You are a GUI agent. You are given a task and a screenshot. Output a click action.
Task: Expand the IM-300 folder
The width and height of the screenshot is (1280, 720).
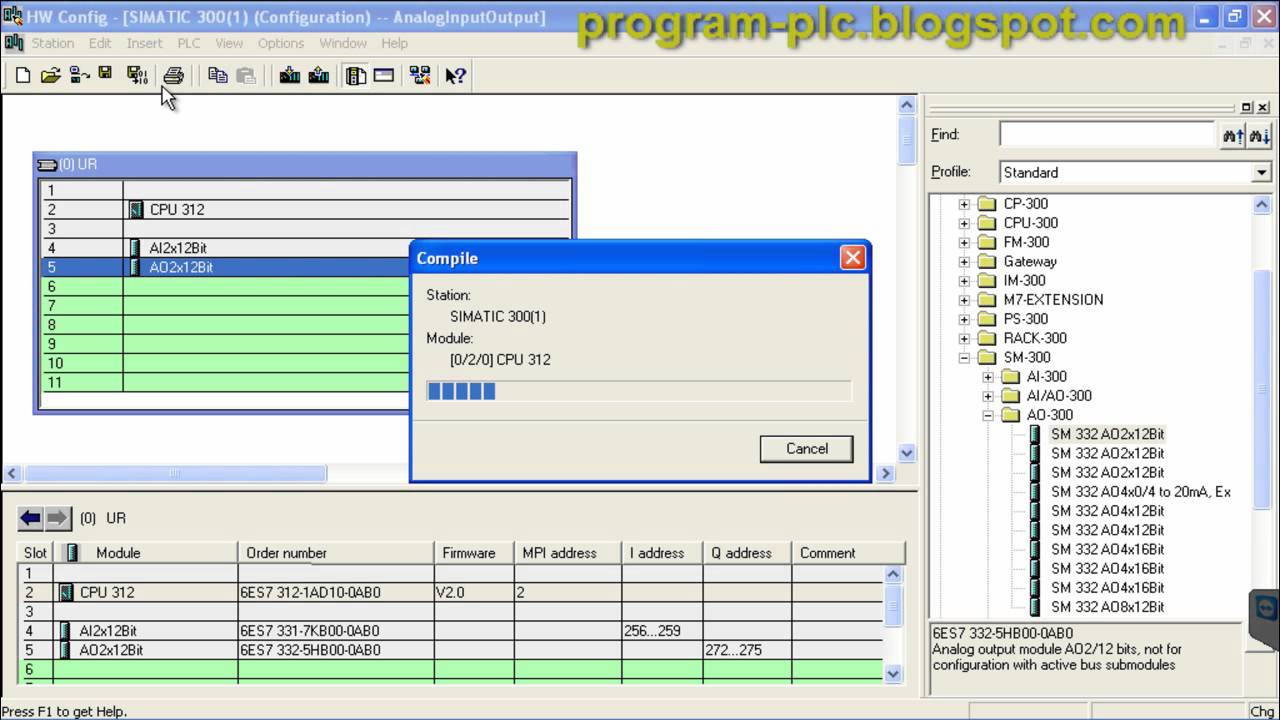click(x=964, y=281)
